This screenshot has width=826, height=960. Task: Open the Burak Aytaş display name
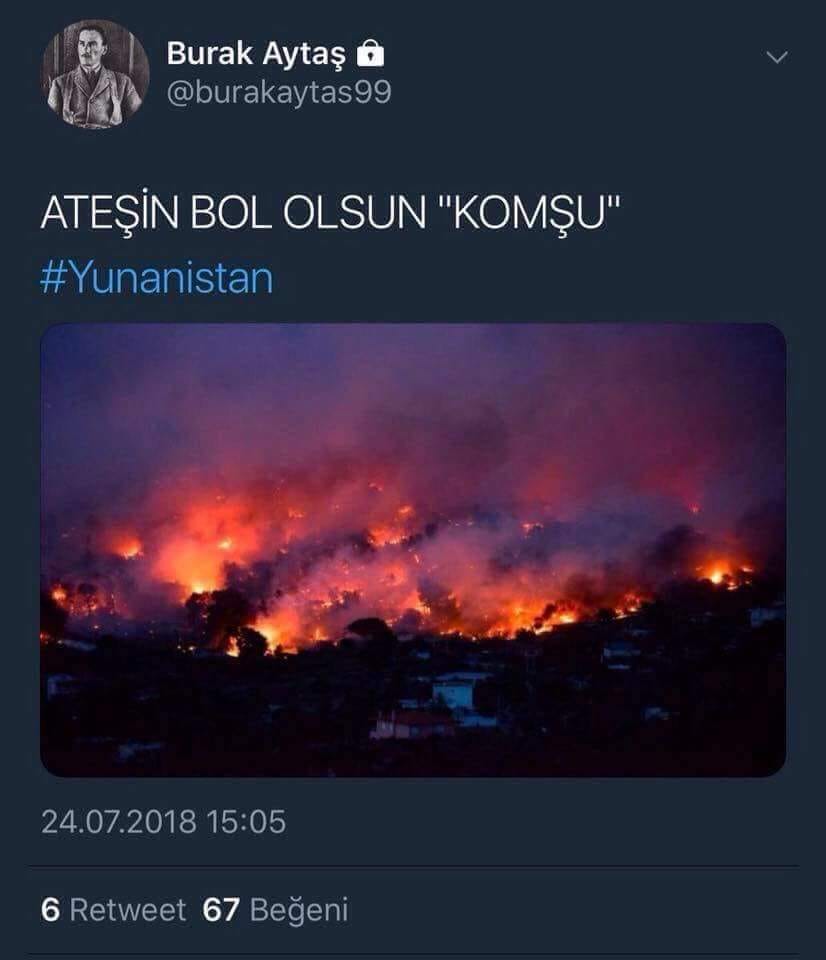click(x=256, y=54)
